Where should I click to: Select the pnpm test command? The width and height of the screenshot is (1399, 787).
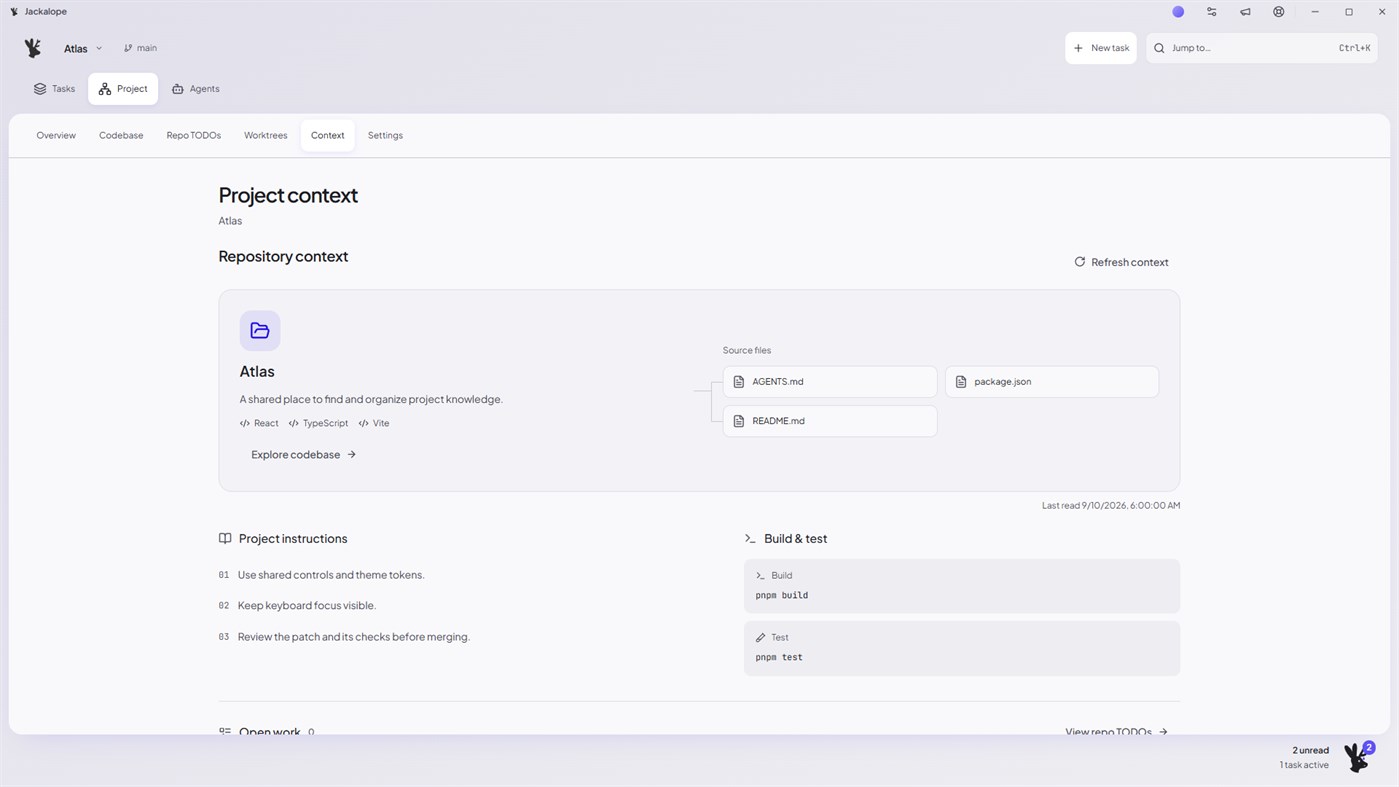(x=779, y=657)
